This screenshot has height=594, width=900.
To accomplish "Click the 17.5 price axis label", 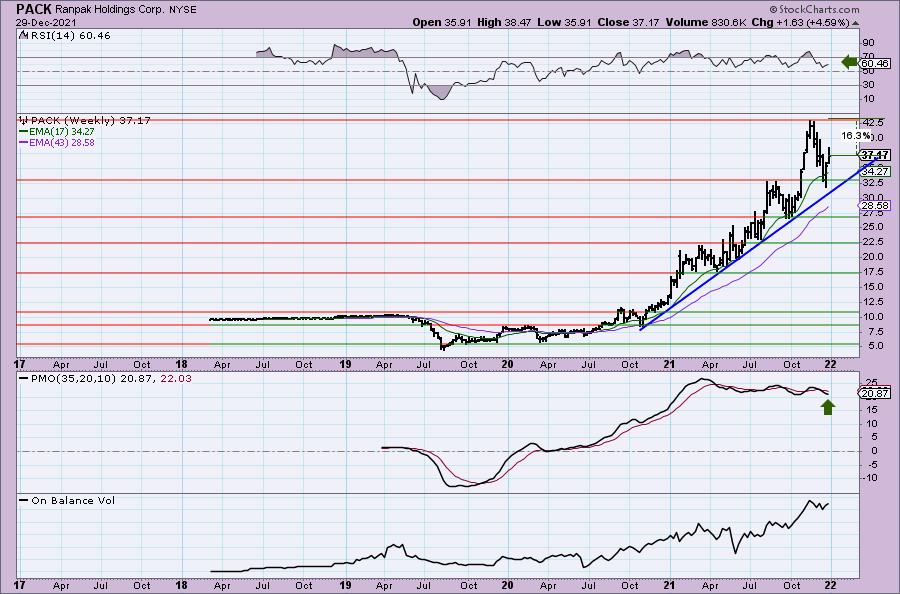I will click(x=873, y=271).
